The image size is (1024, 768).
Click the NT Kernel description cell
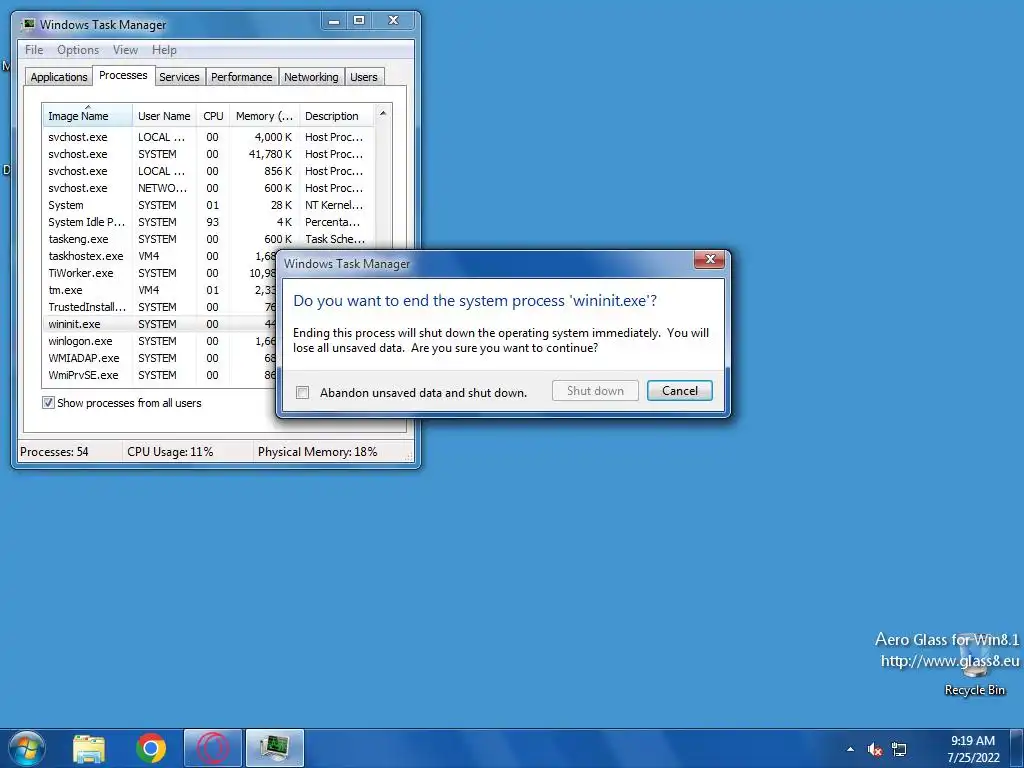[334, 205]
